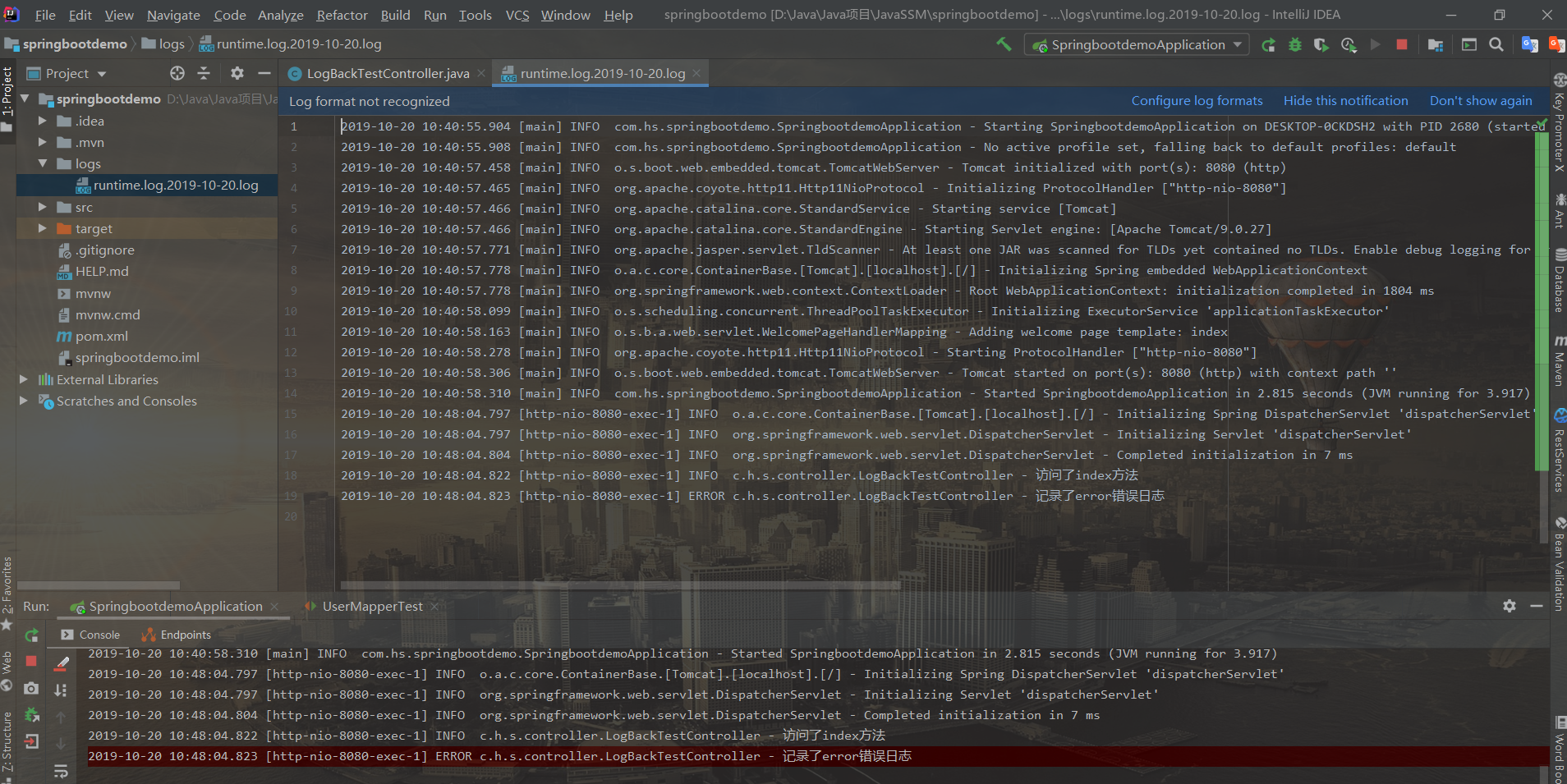Viewport: 1567px width, 784px height.
Task: Open the SpringbootdemoApplication run configuration dropdown
Action: click(1137, 44)
